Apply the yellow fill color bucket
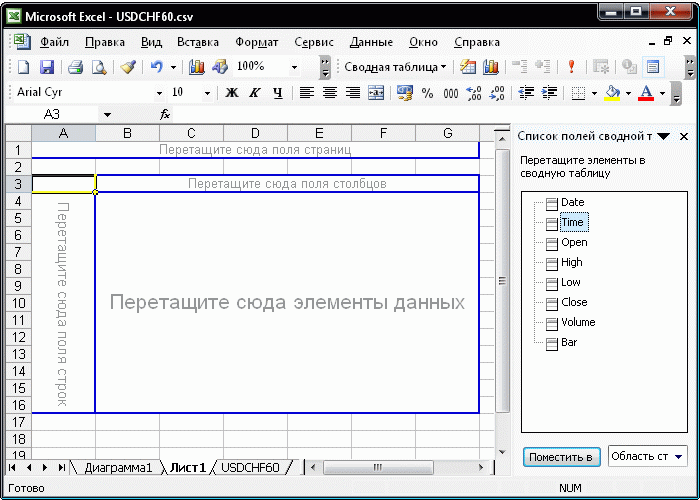The width and height of the screenshot is (700, 500). pos(612,93)
